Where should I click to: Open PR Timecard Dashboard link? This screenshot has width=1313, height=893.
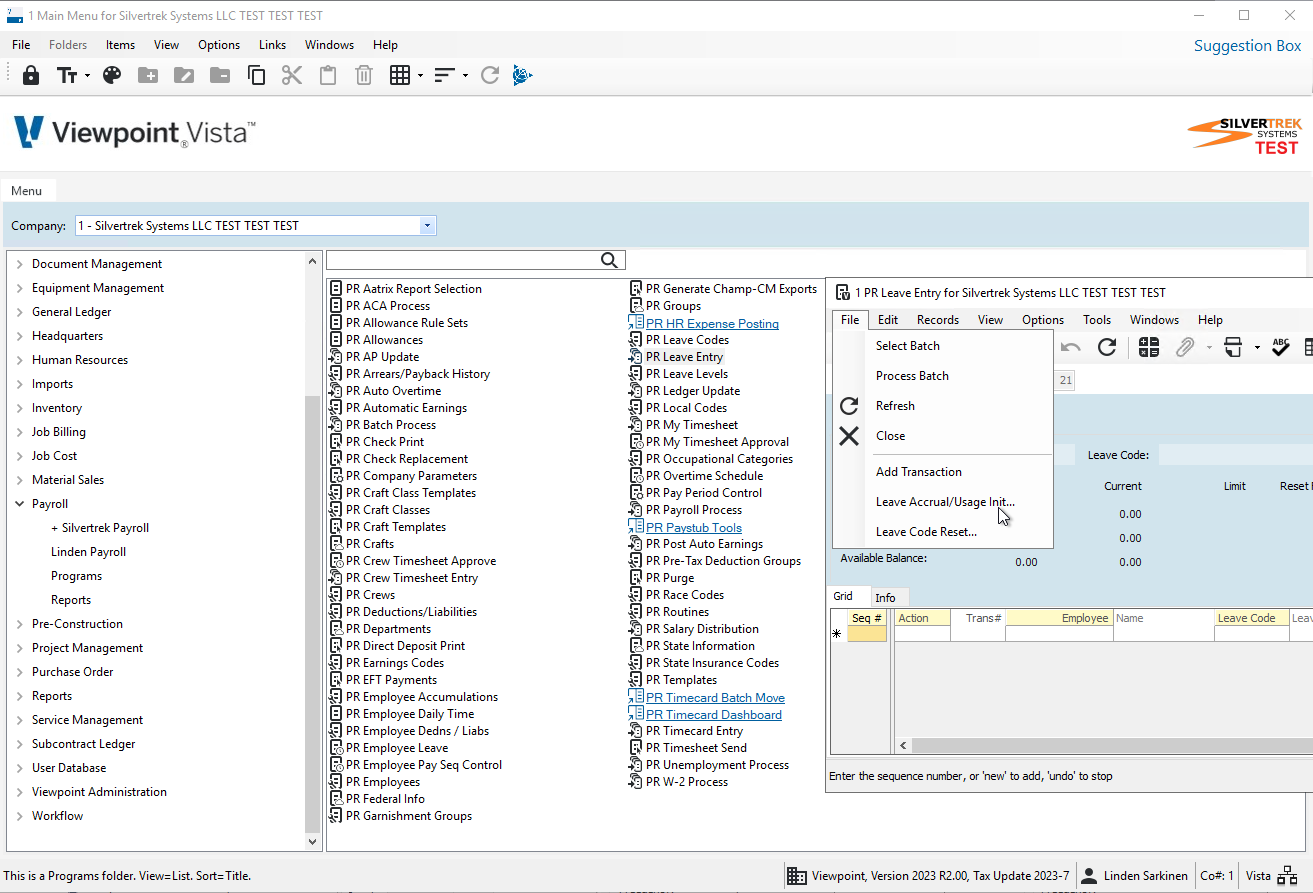point(713,714)
